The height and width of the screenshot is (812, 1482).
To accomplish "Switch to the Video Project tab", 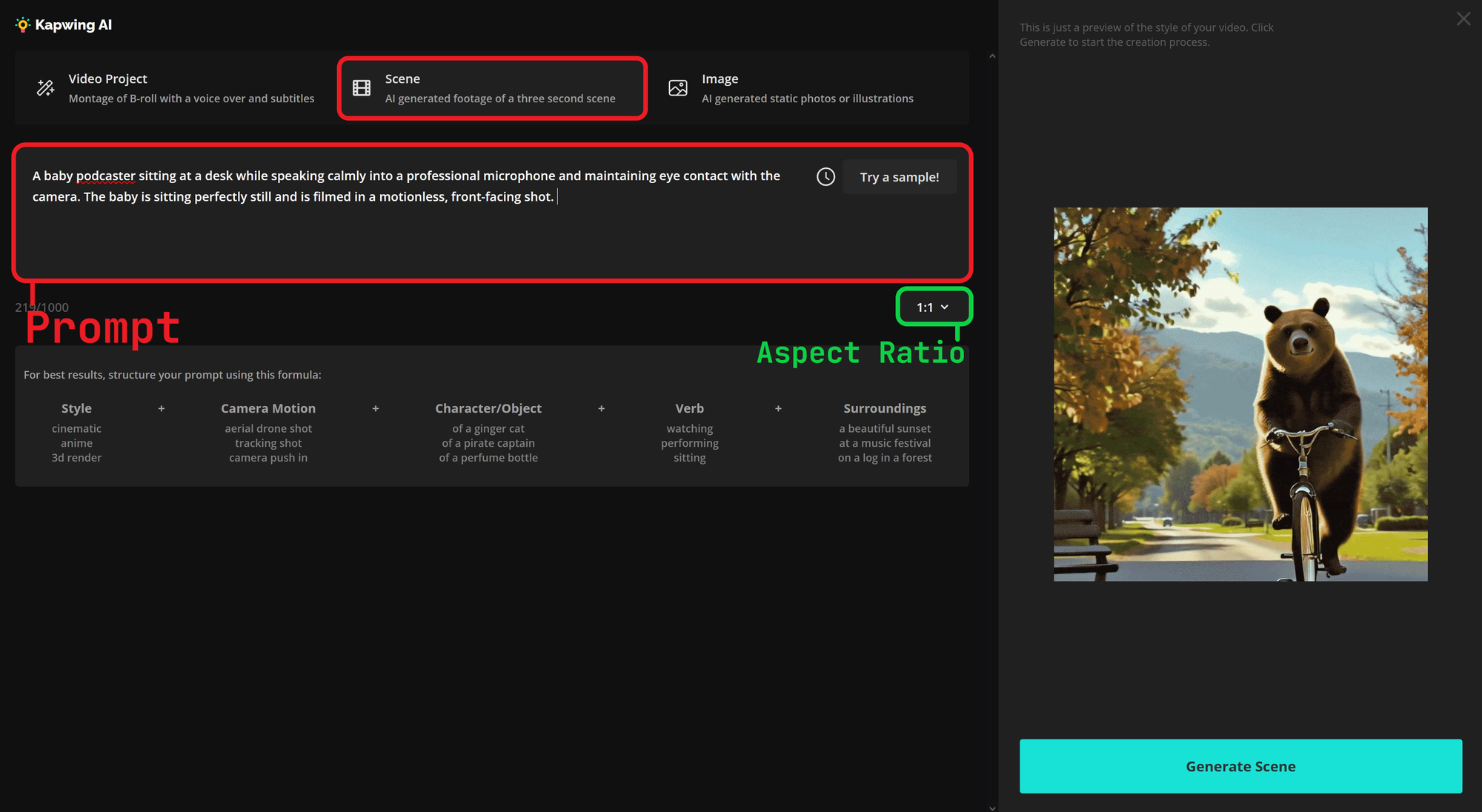I will point(174,88).
